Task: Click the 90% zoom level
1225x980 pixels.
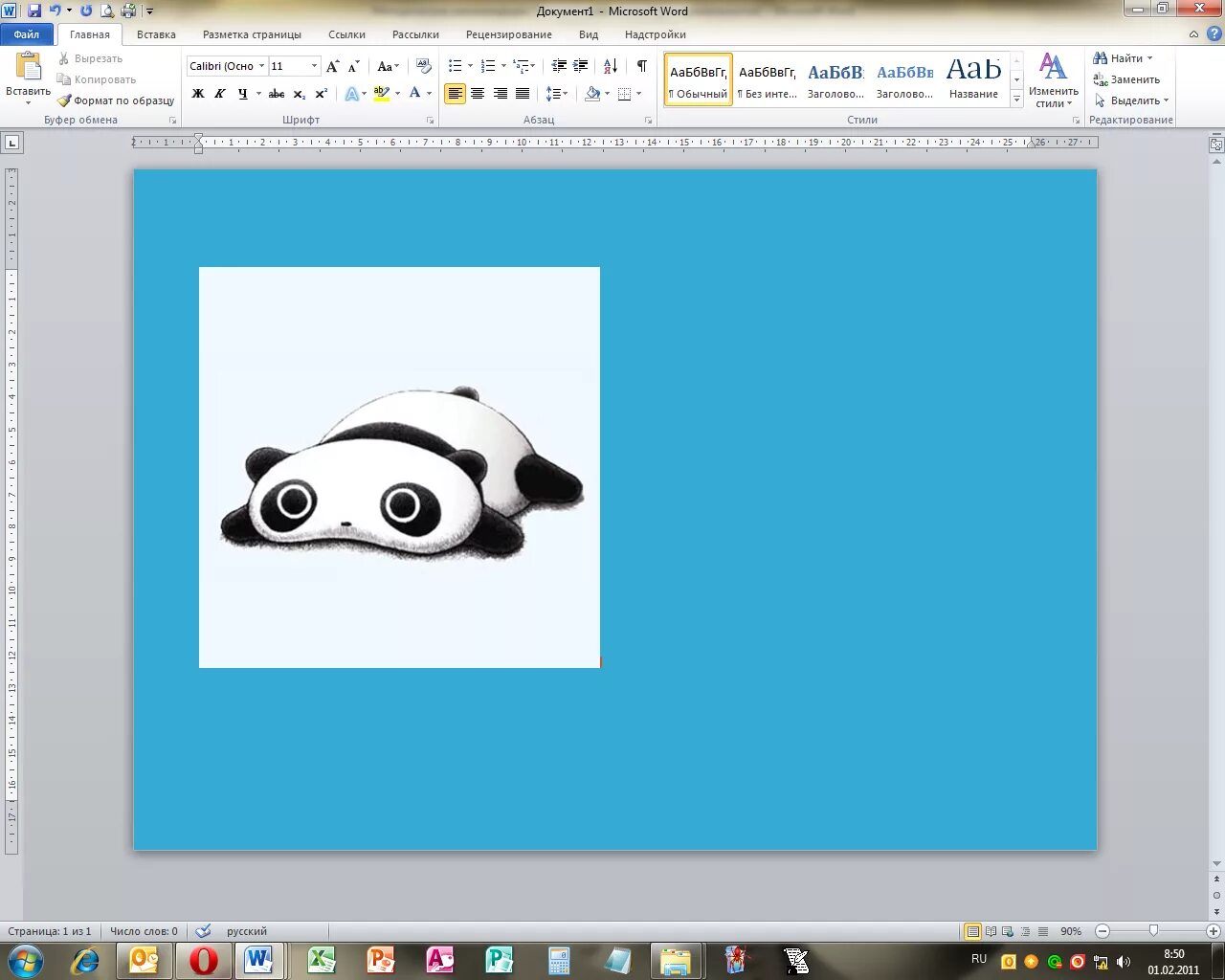Action: click(1071, 931)
